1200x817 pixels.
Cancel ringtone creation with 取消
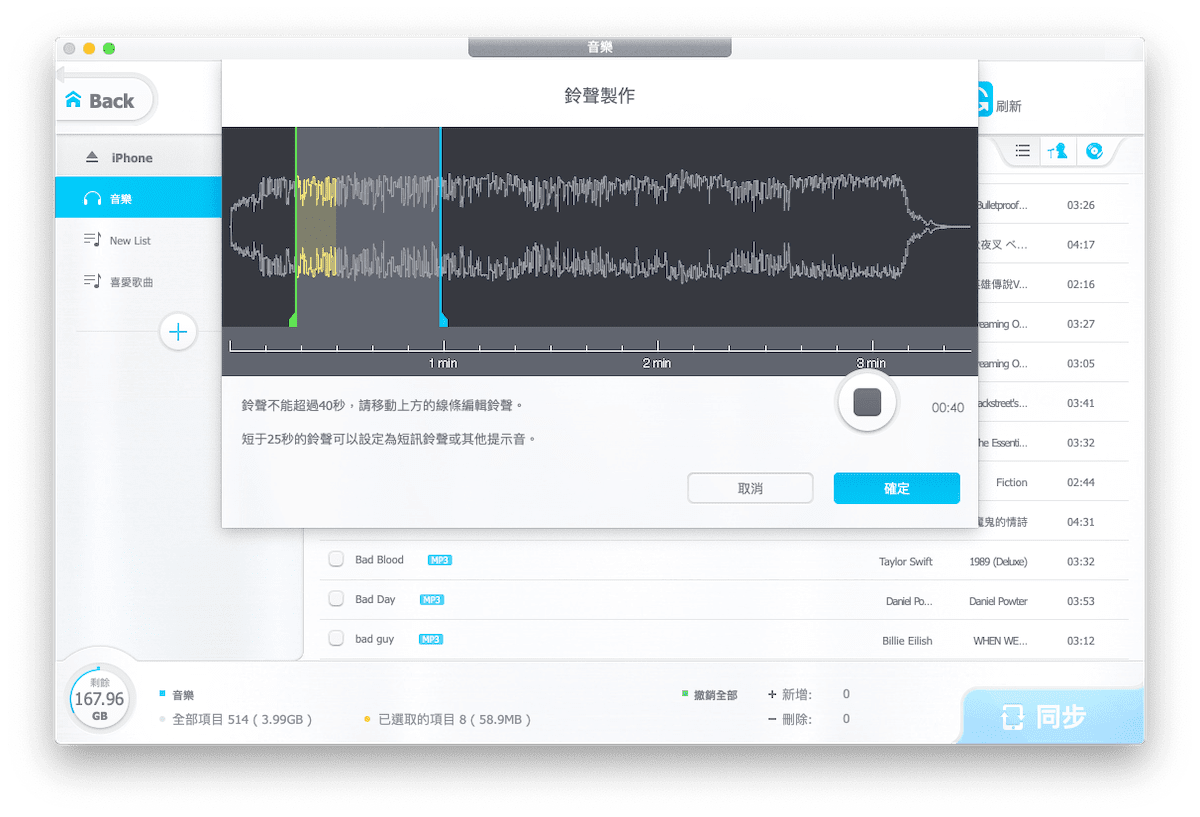point(750,488)
